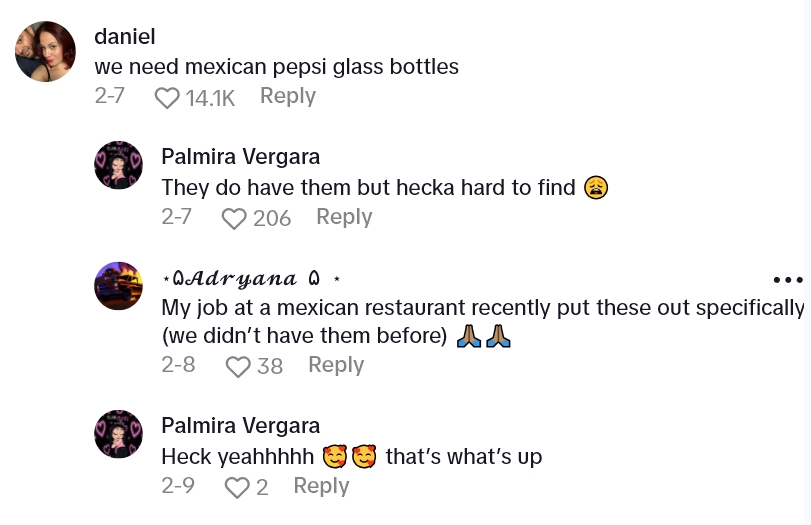Click the 14.1K like count on daniel's comment

[x=210, y=97]
